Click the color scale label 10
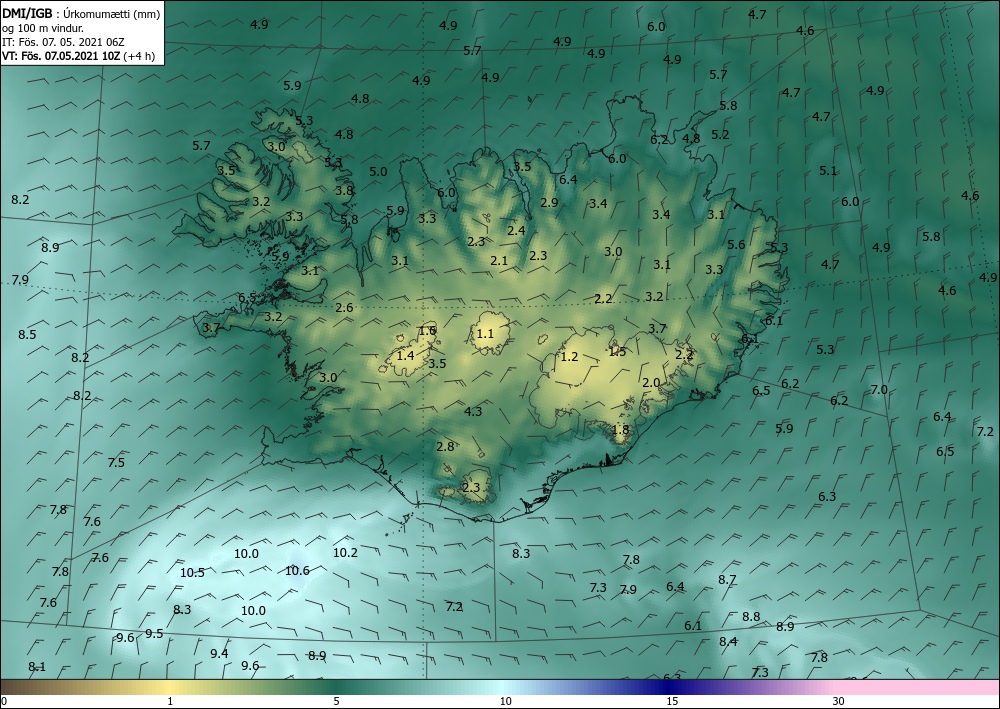This screenshot has width=1000, height=709. point(506,701)
